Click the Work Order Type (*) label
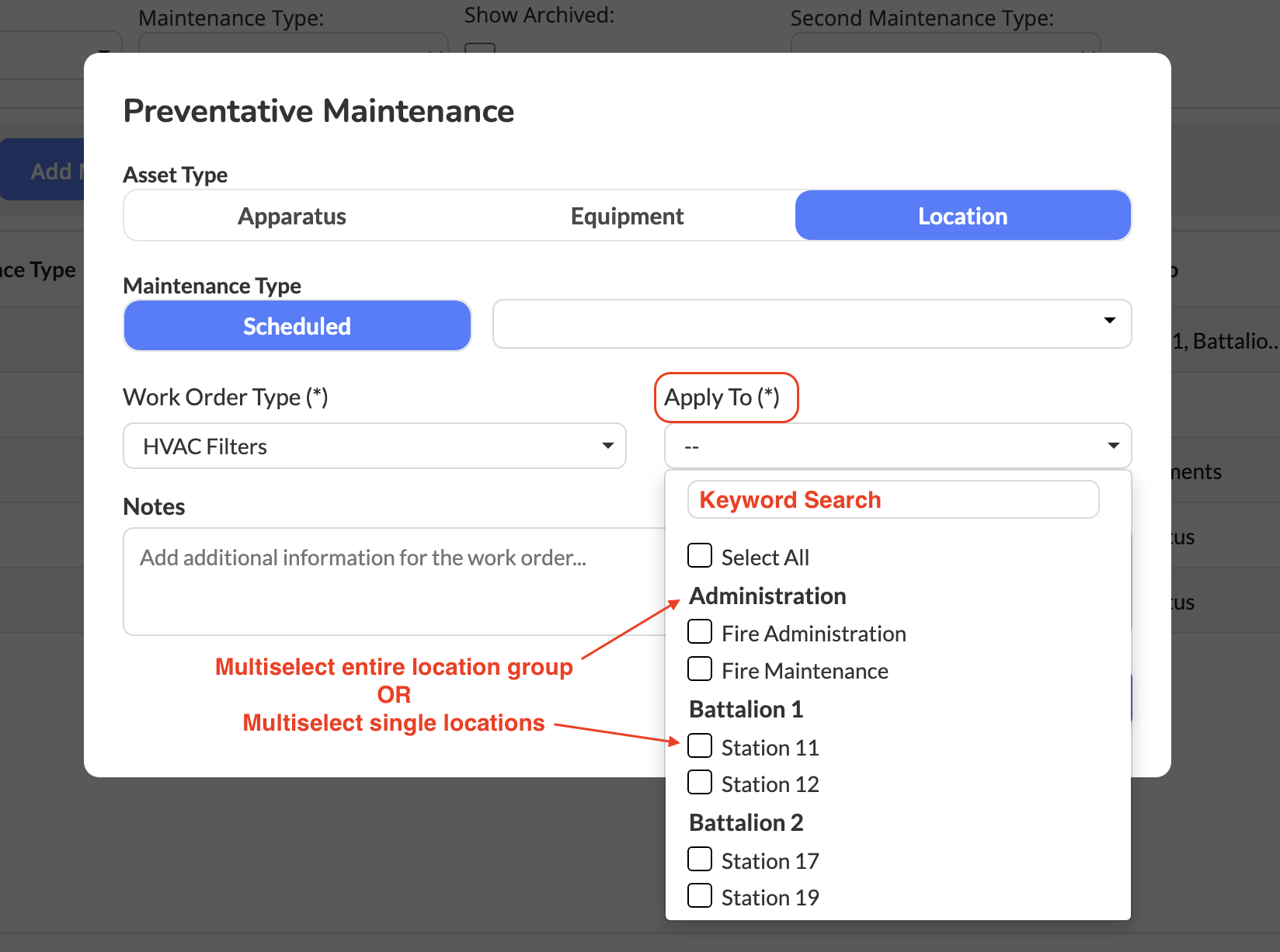 point(225,398)
